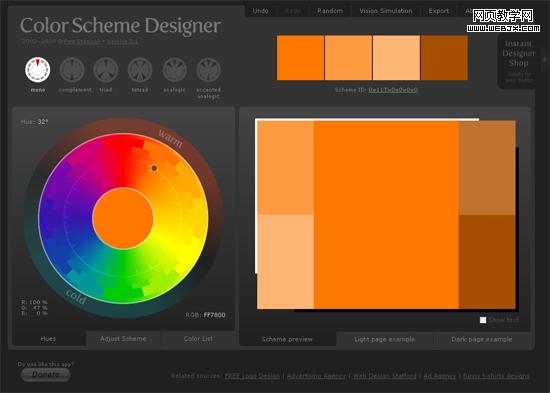The width and height of the screenshot is (550, 393).
Task: Open the Color List tab
Action: pos(198,339)
